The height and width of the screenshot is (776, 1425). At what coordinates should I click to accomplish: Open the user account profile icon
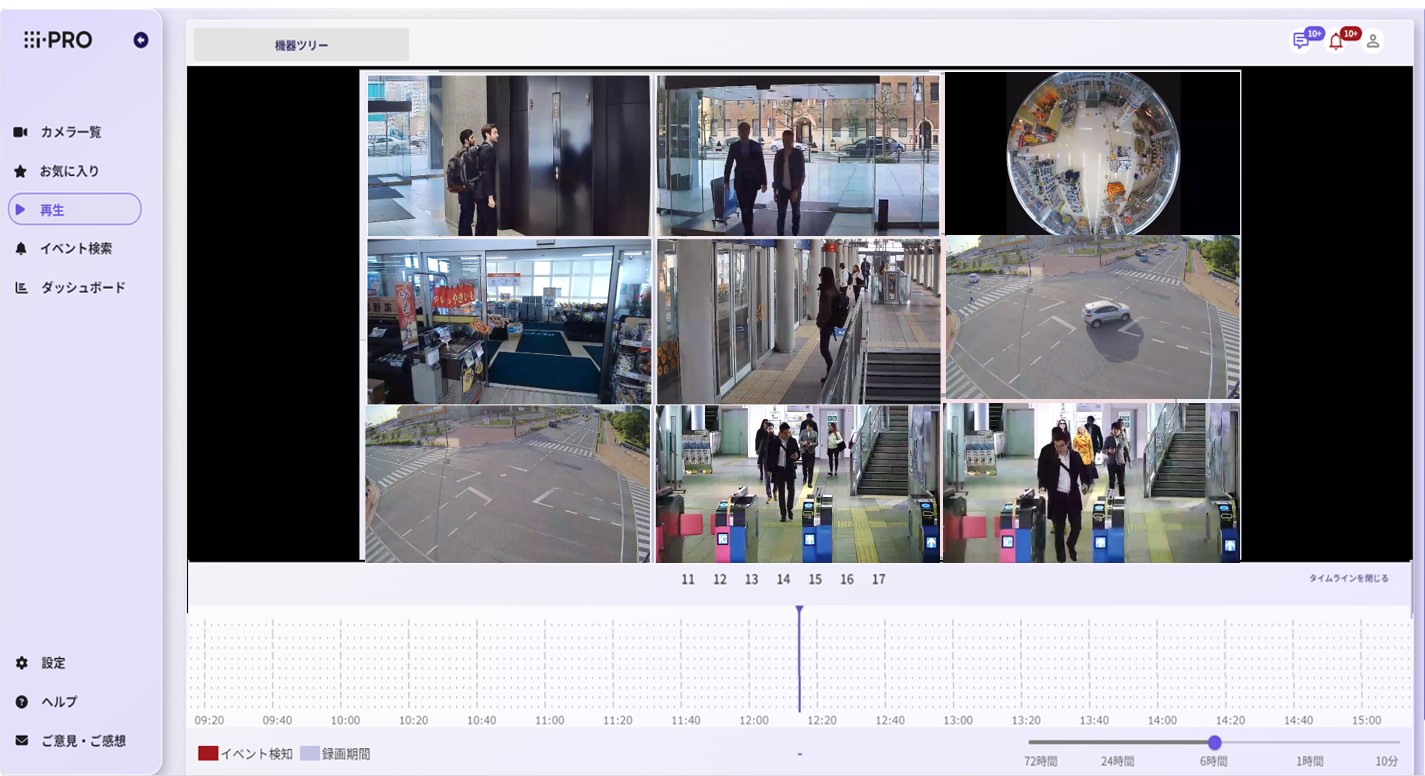(x=1373, y=41)
